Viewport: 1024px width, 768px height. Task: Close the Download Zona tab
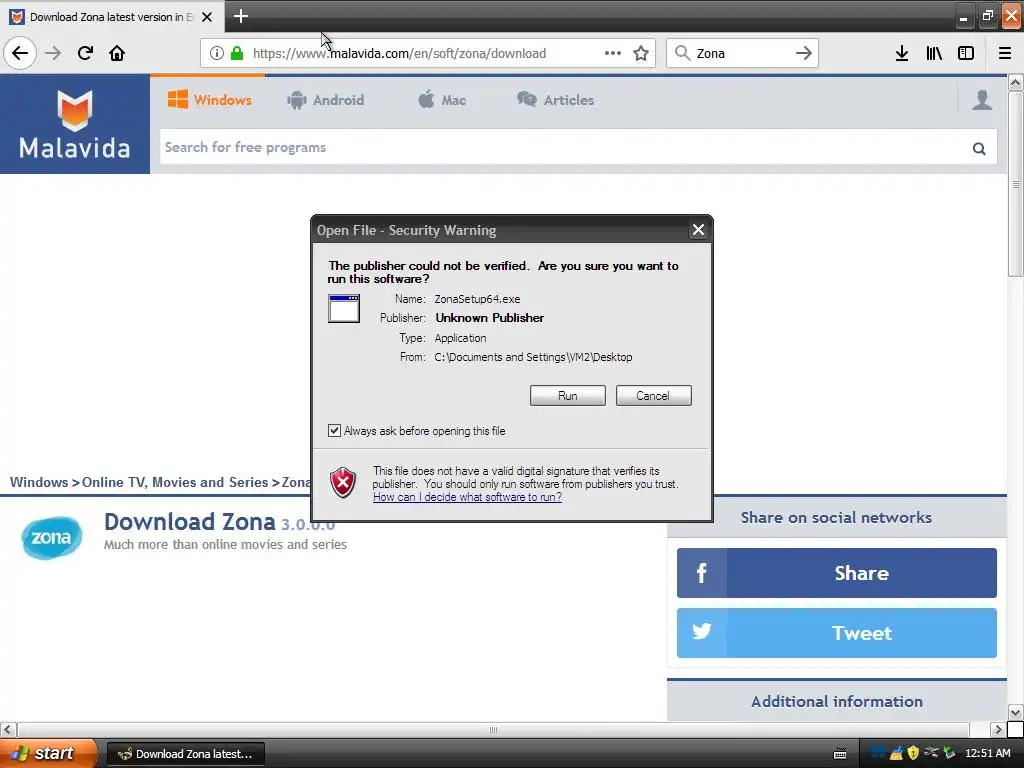(207, 17)
